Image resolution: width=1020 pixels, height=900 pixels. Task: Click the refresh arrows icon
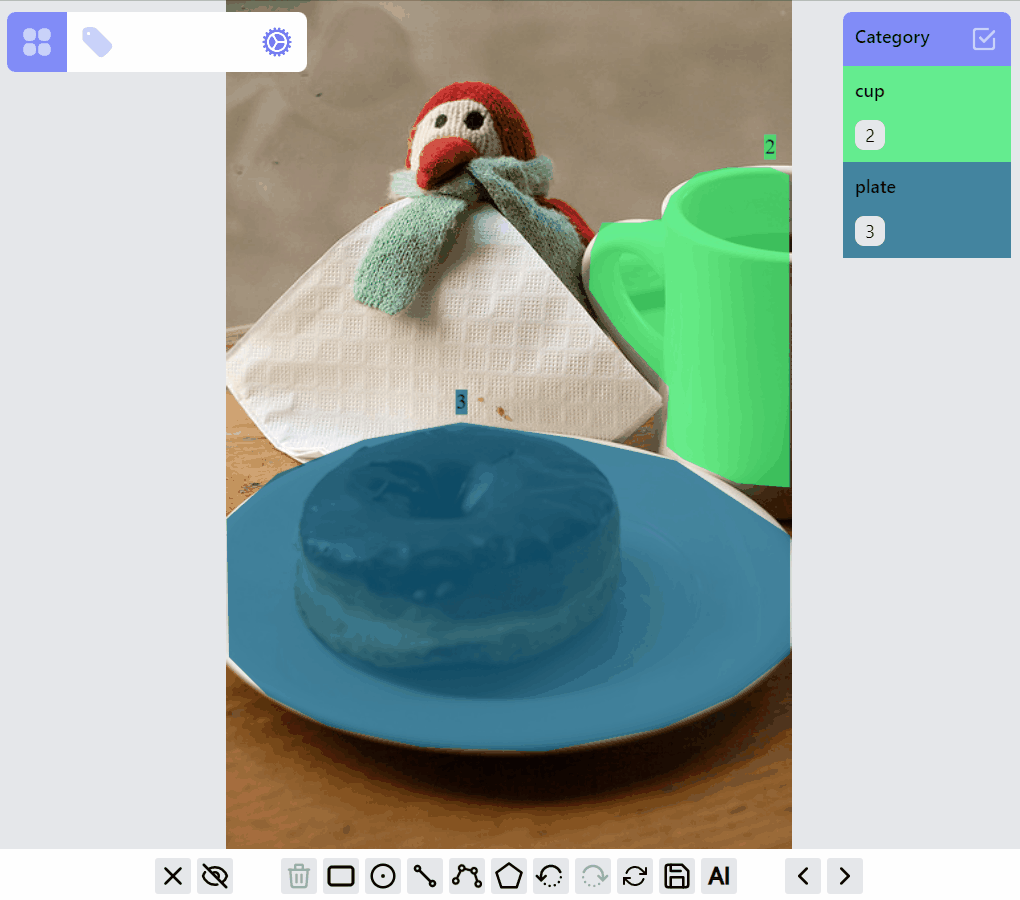(x=635, y=876)
